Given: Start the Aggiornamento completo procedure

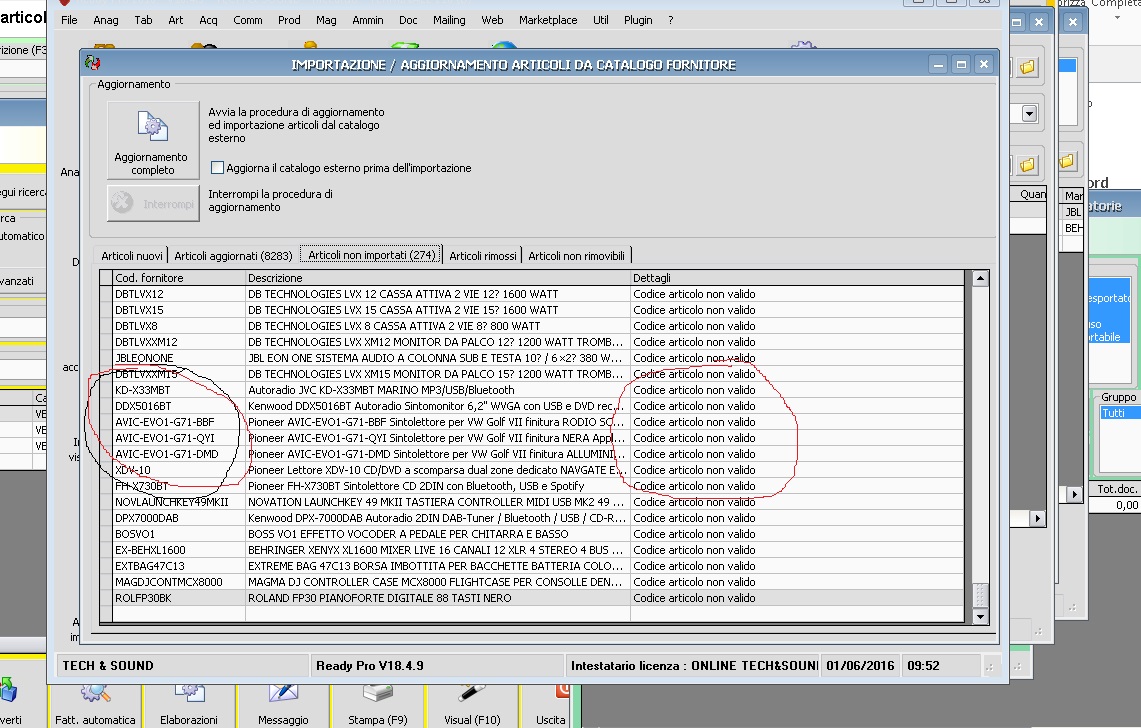Looking at the screenshot, I should point(153,140).
